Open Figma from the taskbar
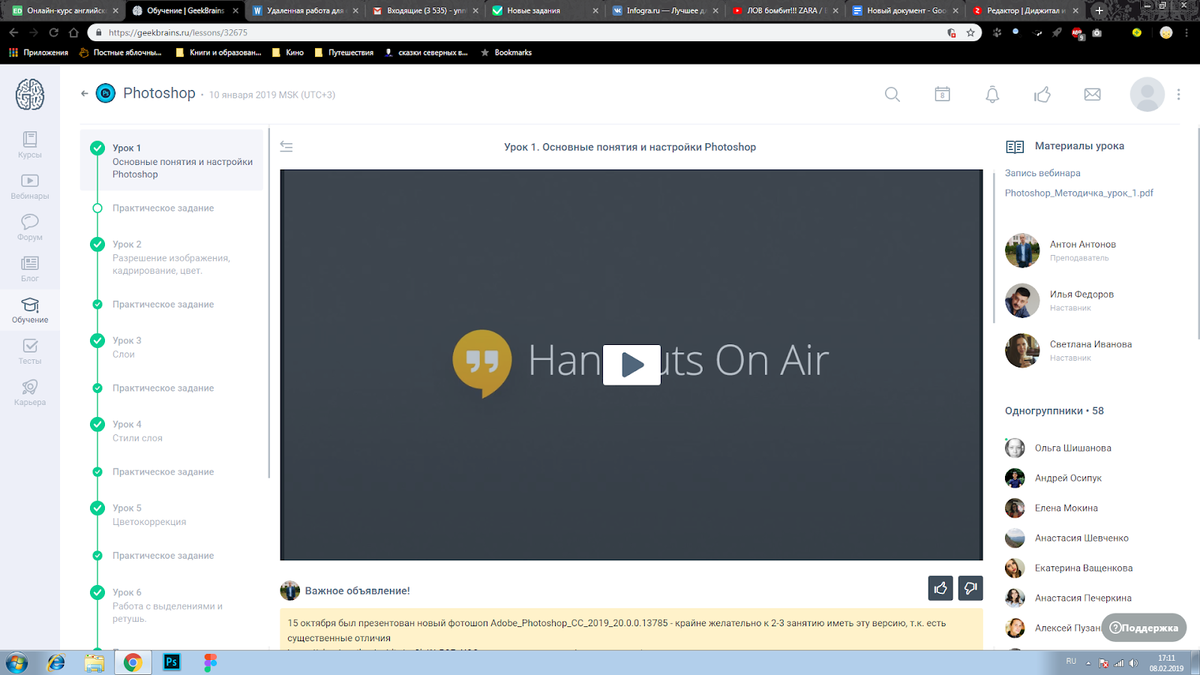The height and width of the screenshot is (675, 1200). [x=208, y=662]
